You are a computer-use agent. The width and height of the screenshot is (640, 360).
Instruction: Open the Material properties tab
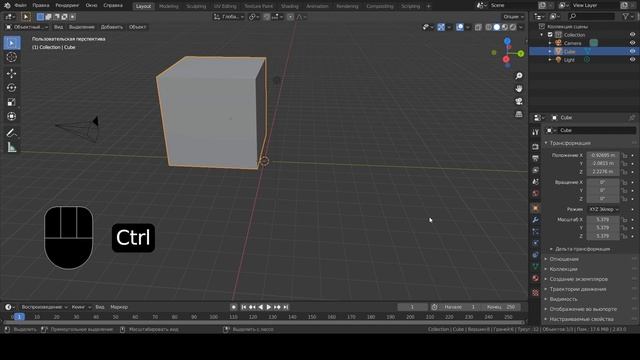click(x=536, y=278)
